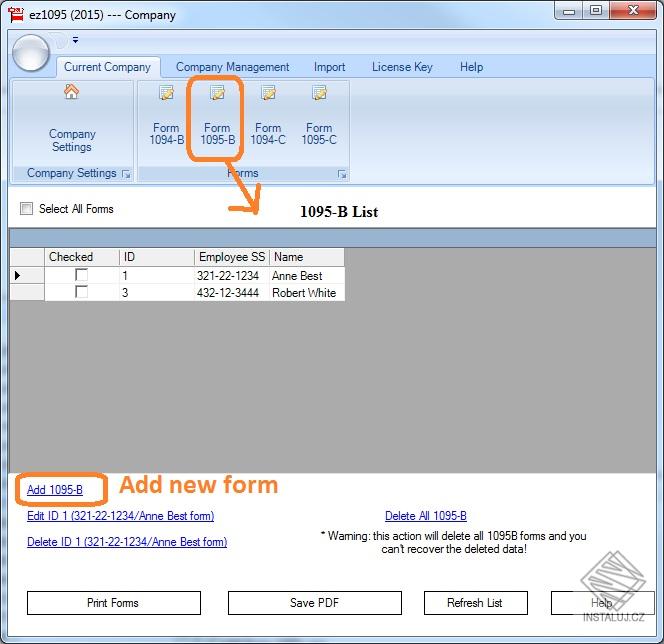Click the round application orb button
This screenshot has width=664, height=644.
[31, 53]
